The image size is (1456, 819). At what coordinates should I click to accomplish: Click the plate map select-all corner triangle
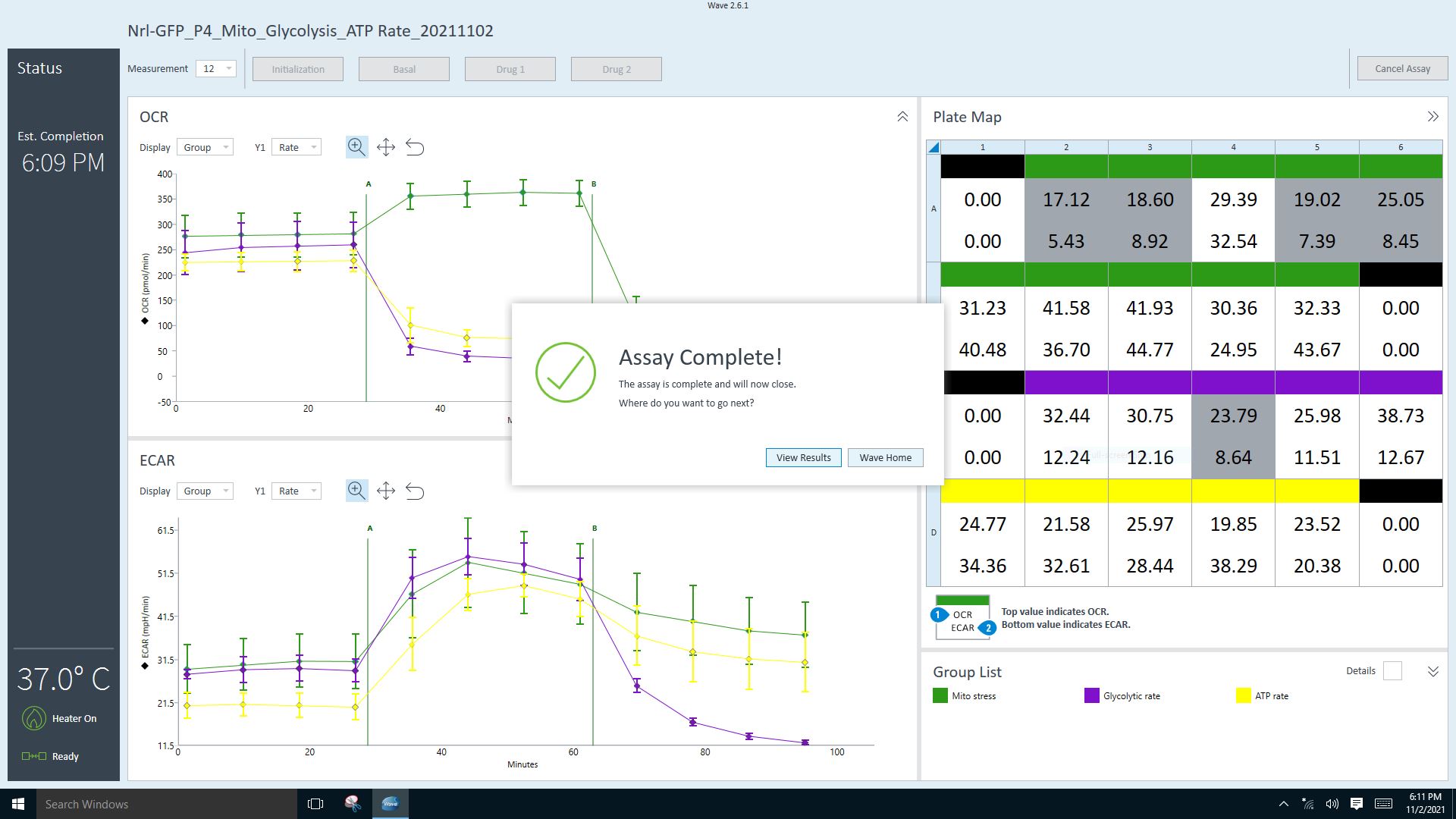(934, 147)
